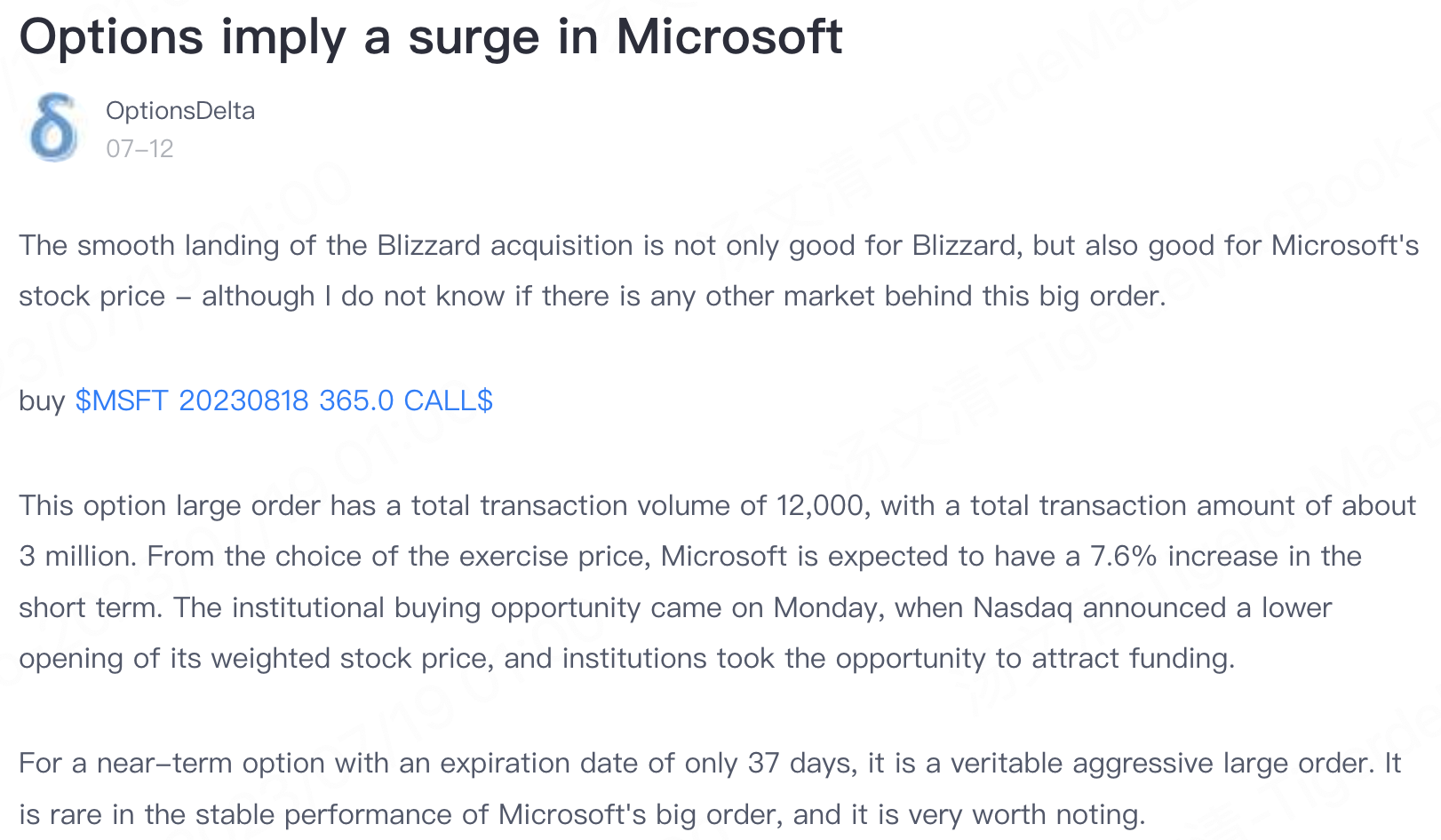Open the OptionsDelta author name
Image resolution: width=1441 pixels, height=840 pixels.
180,111
